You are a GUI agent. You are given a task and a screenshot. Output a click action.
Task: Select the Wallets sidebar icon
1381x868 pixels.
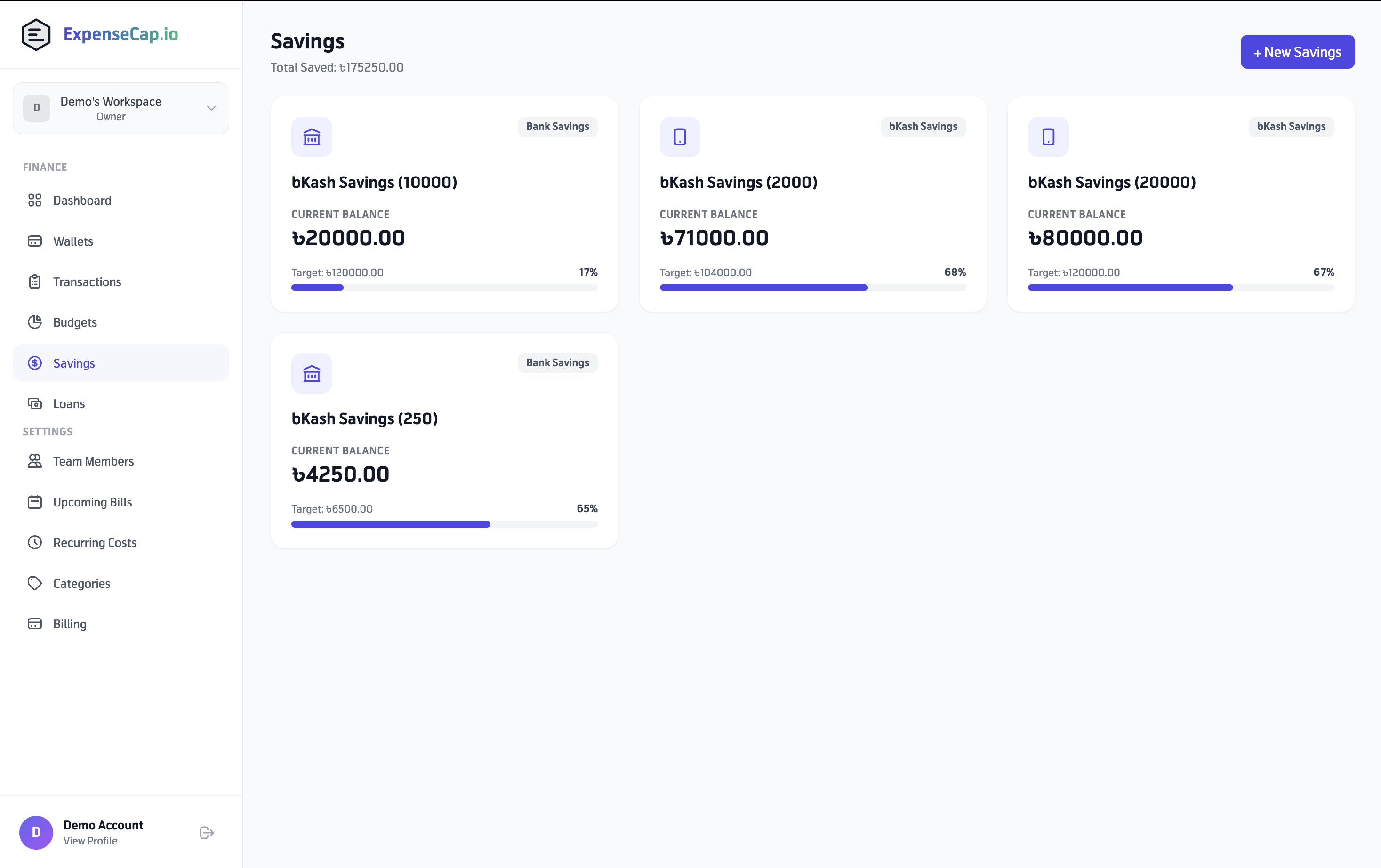[x=35, y=241]
